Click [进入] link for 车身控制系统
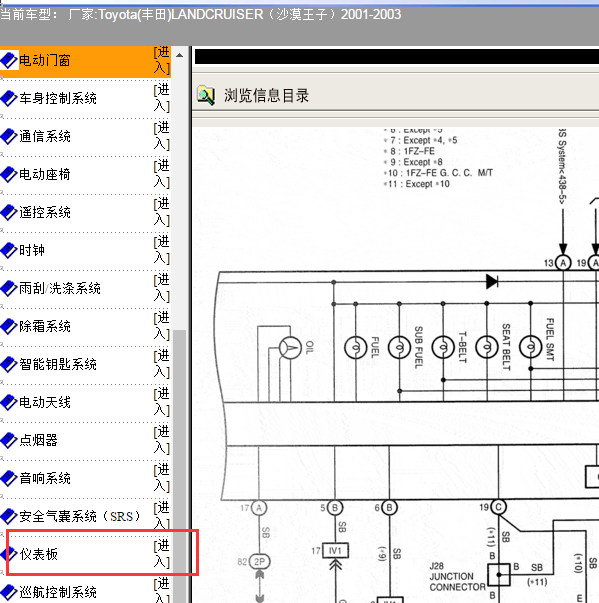 point(161,98)
